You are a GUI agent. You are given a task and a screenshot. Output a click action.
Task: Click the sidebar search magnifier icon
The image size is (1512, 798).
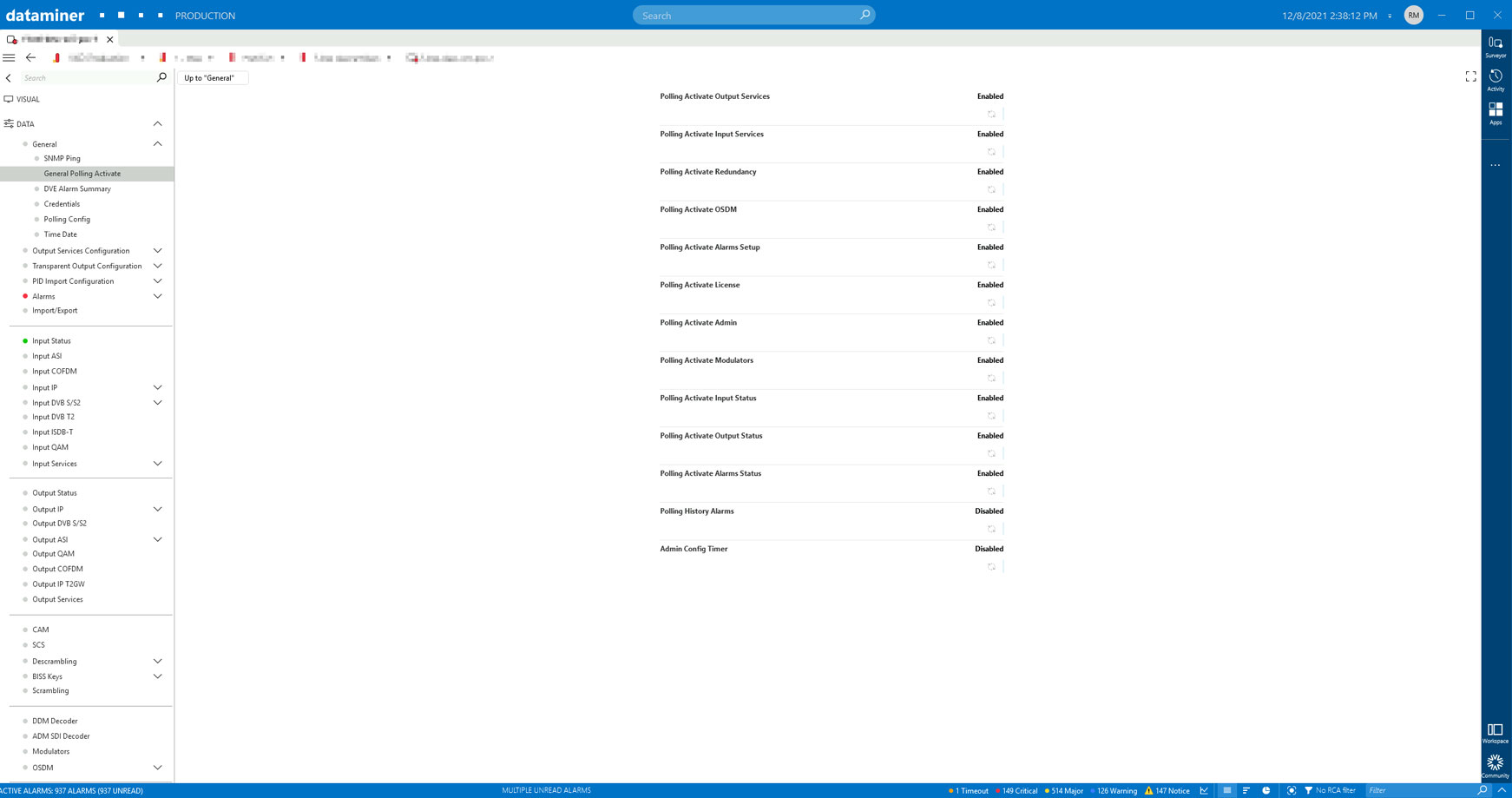pos(161,77)
